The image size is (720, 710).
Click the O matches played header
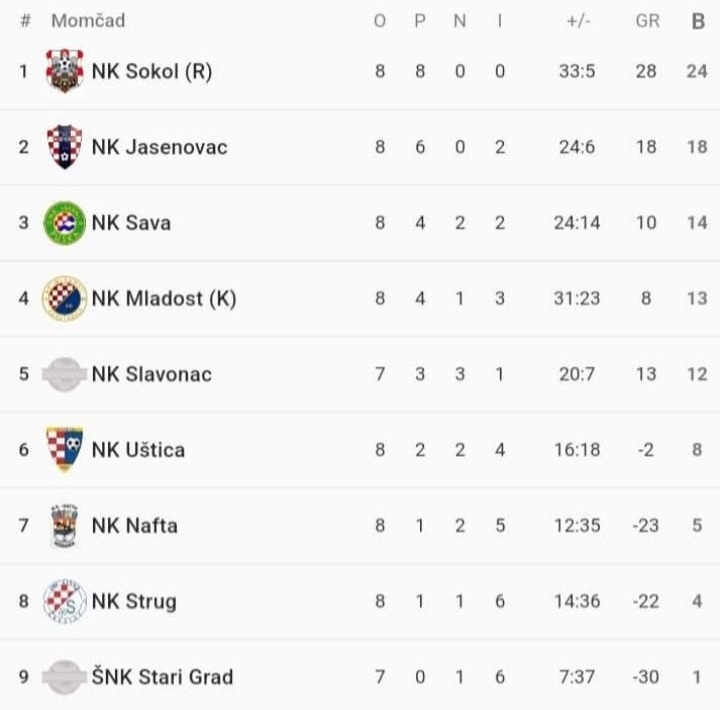click(380, 21)
